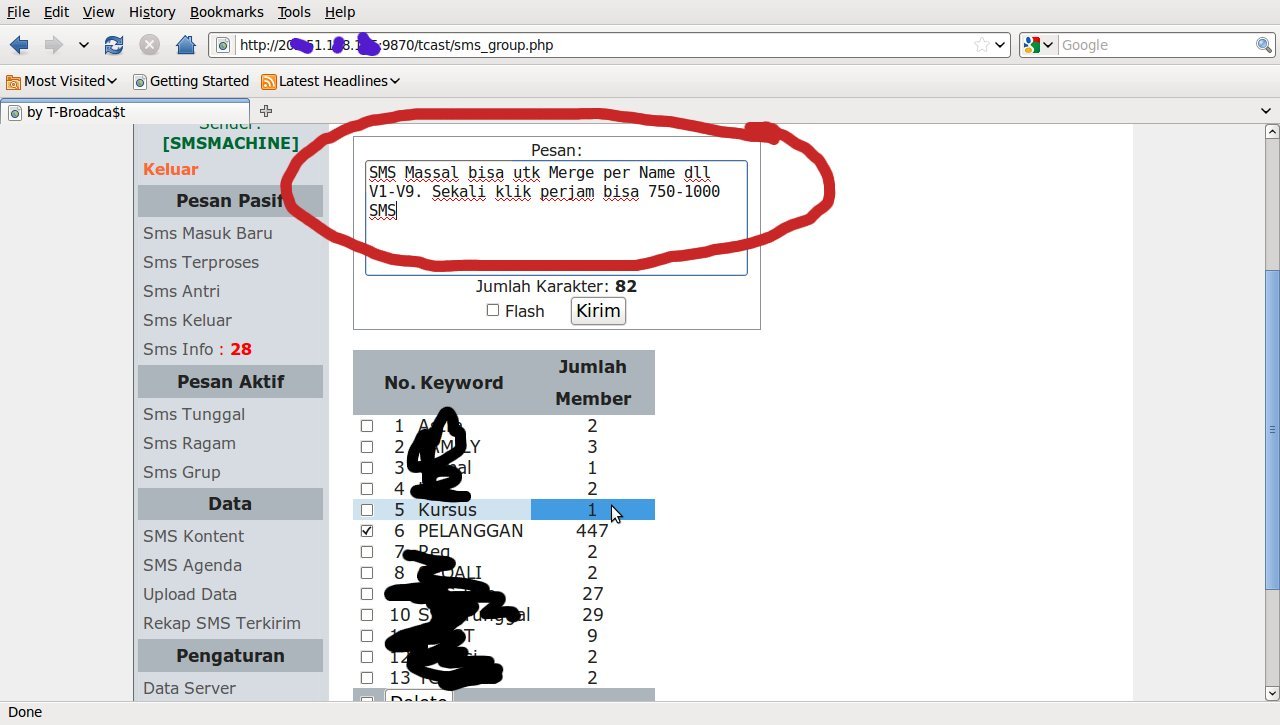Open Rekap SMS Terkirim link
The image size is (1280, 725).
(222, 623)
